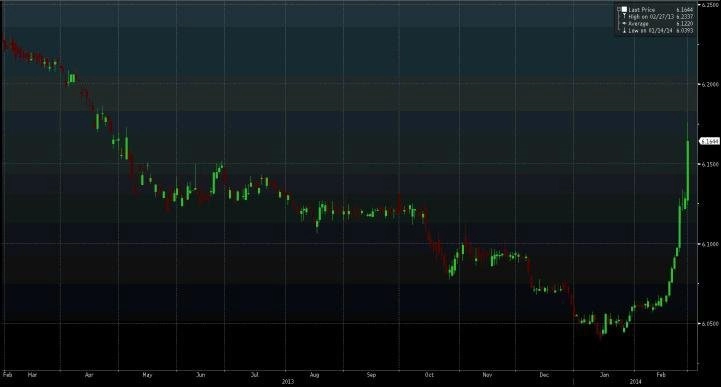
Task: Click the Oct label on the time axis
Action: 429,375
